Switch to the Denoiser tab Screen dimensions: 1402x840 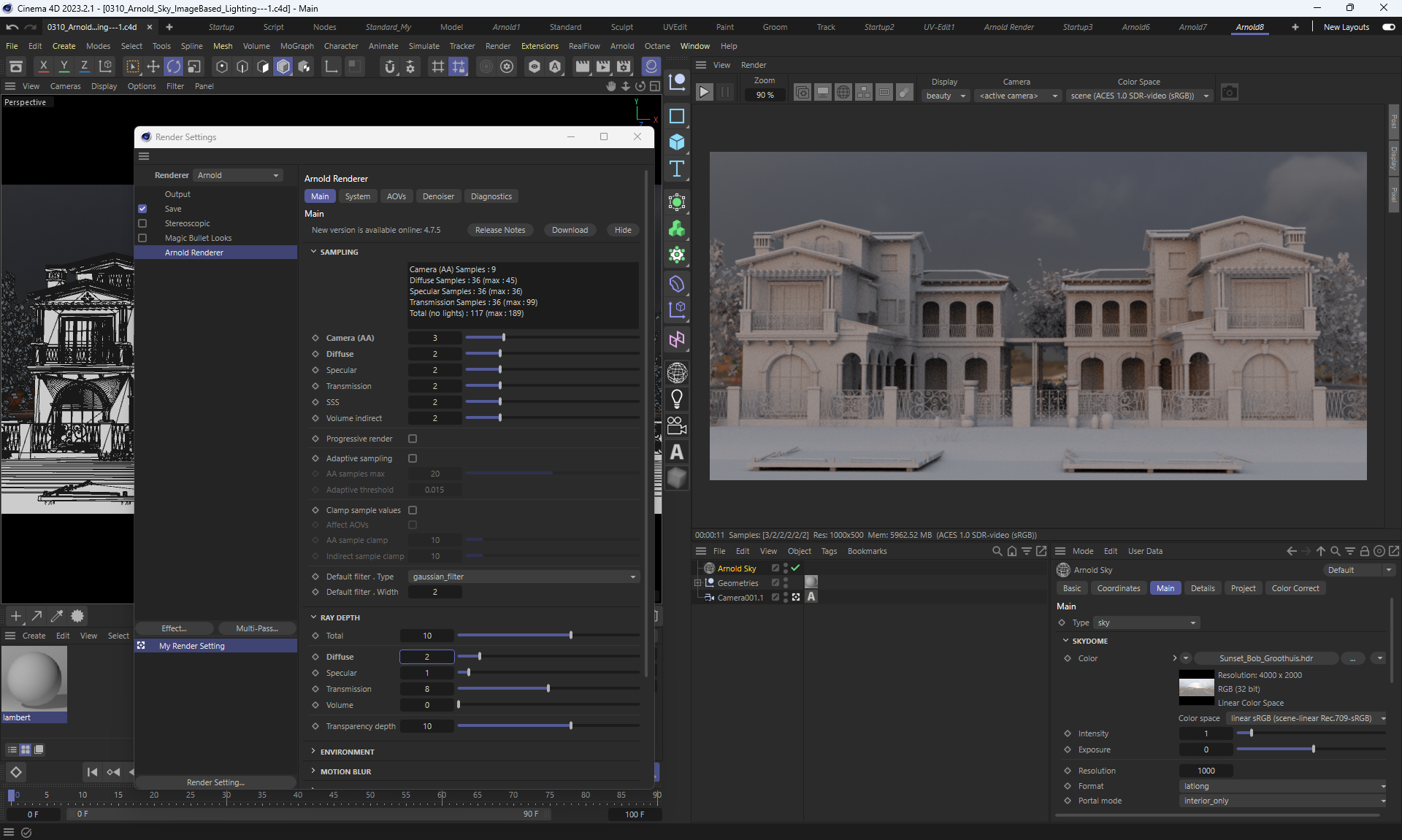point(438,196)
